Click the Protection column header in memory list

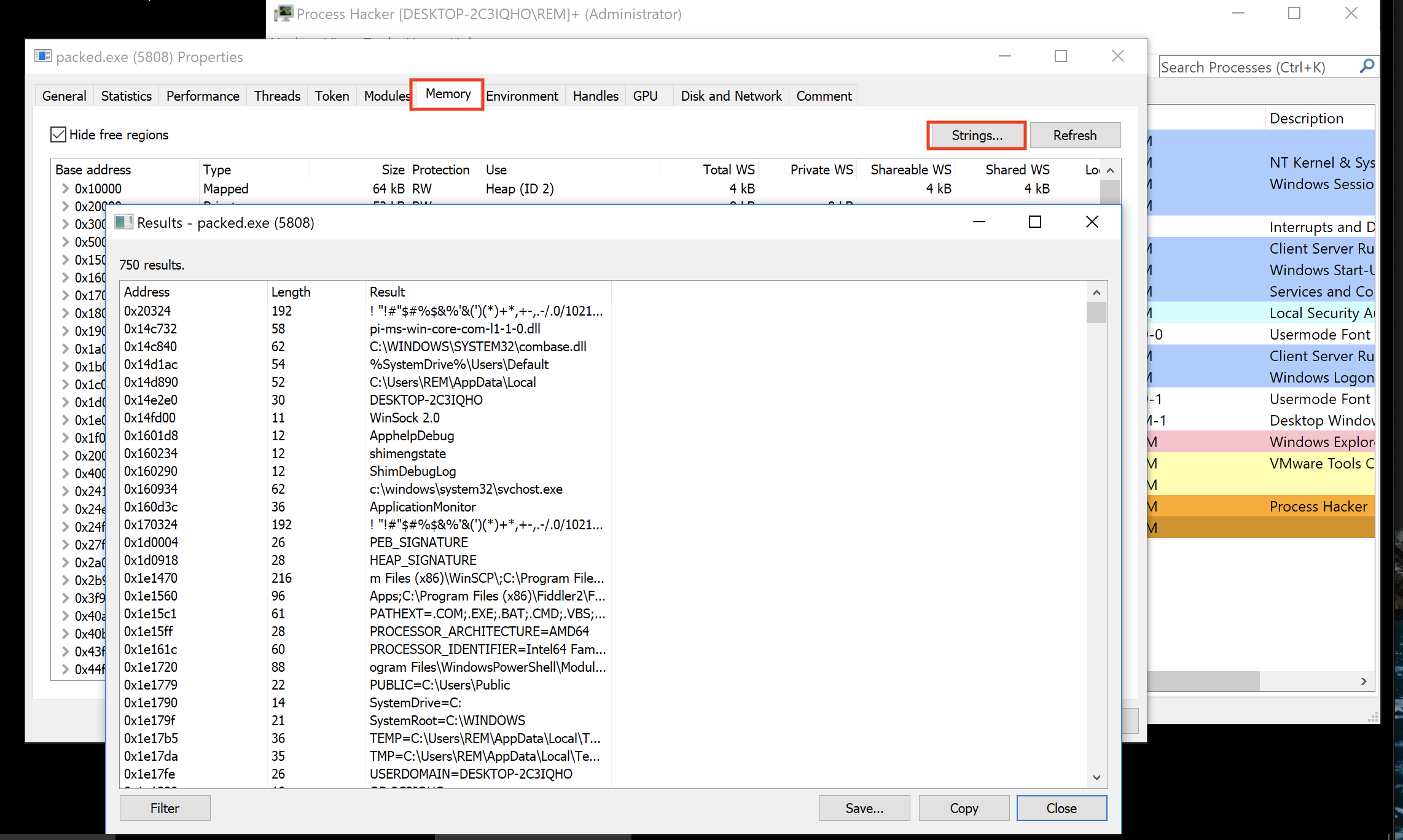pos(445,169)
